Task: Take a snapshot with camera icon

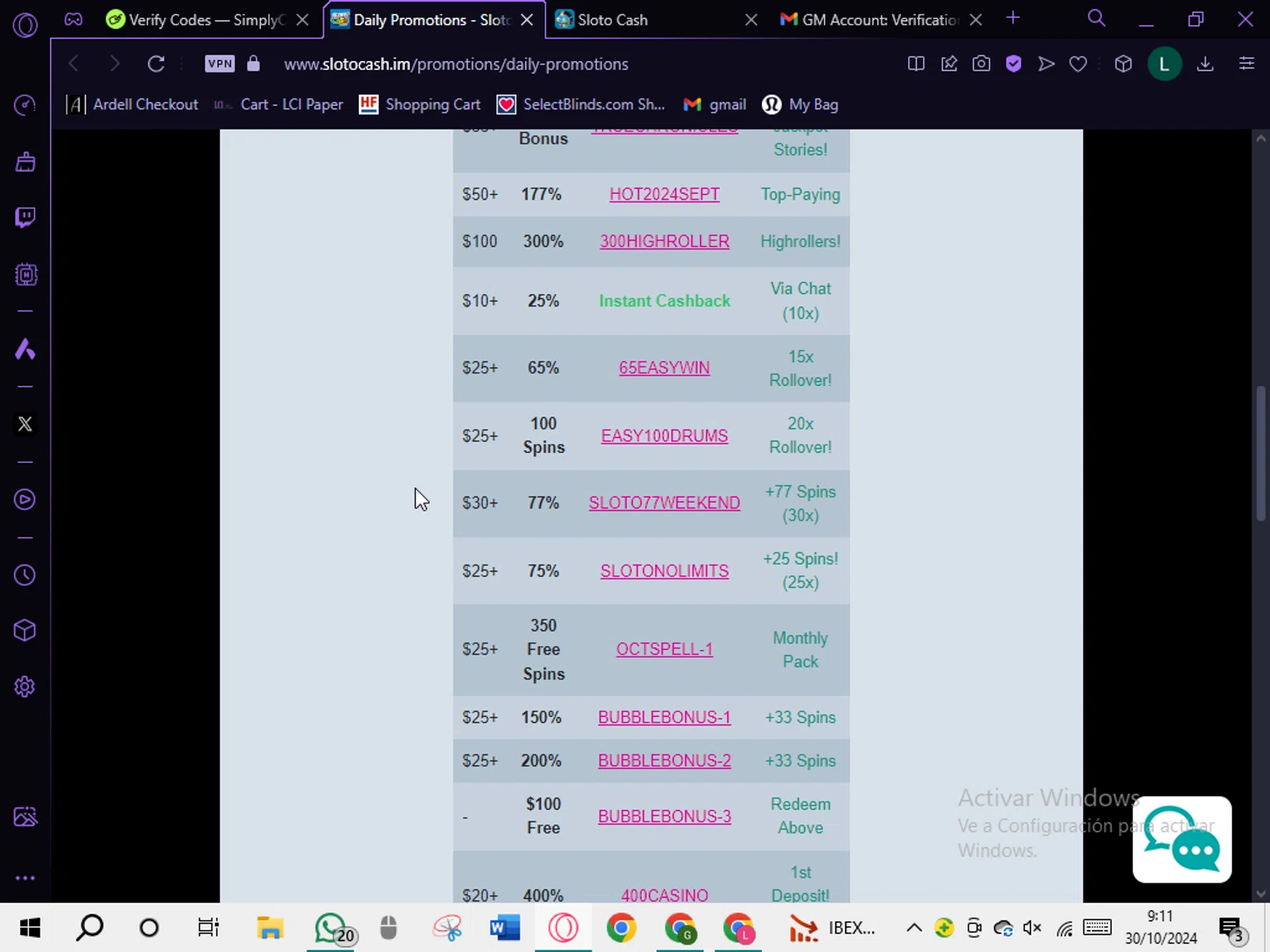Action: pyautogui.click(x=981, y=63)
